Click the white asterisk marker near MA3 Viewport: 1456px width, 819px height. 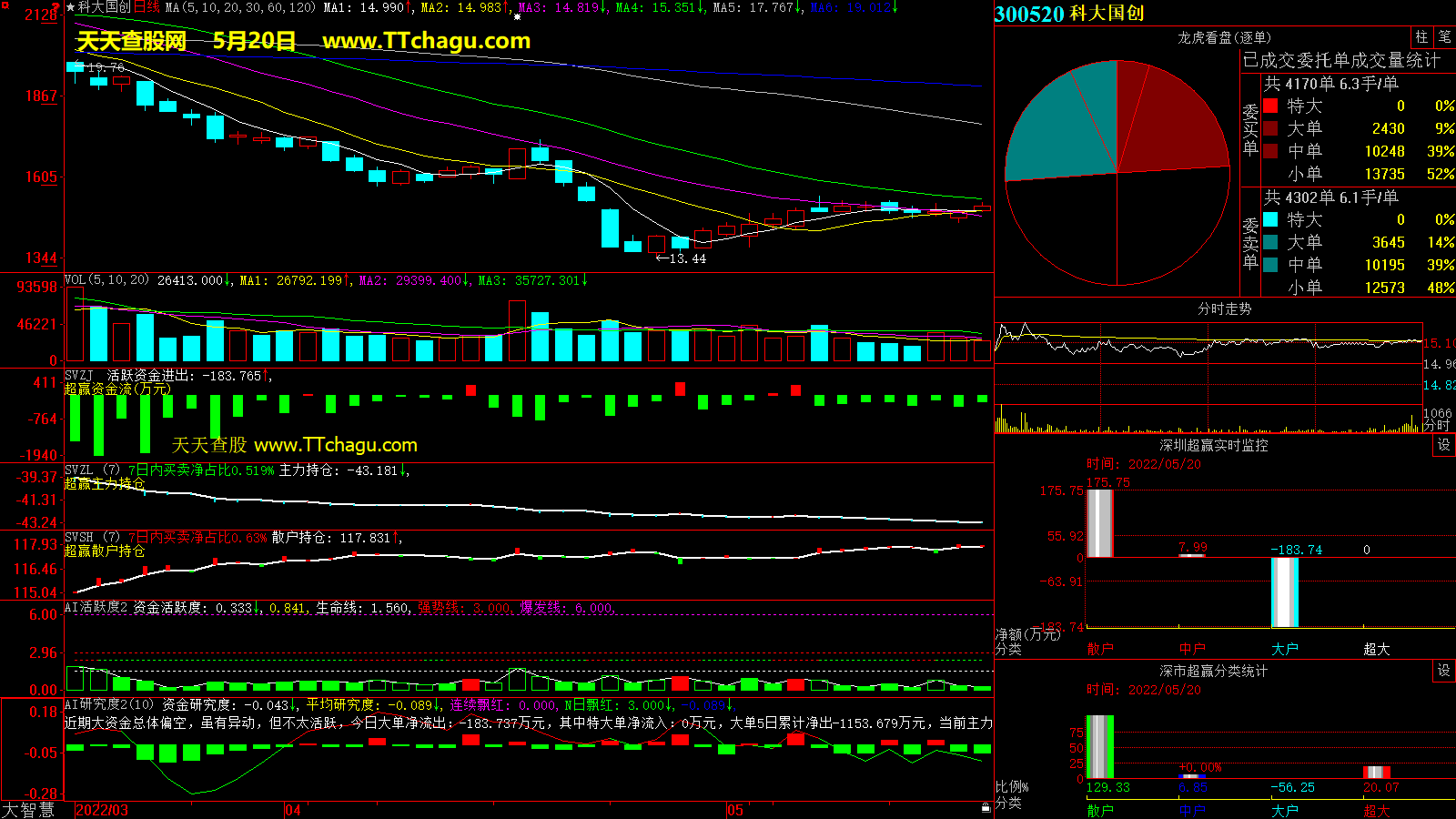click(517, 16)
